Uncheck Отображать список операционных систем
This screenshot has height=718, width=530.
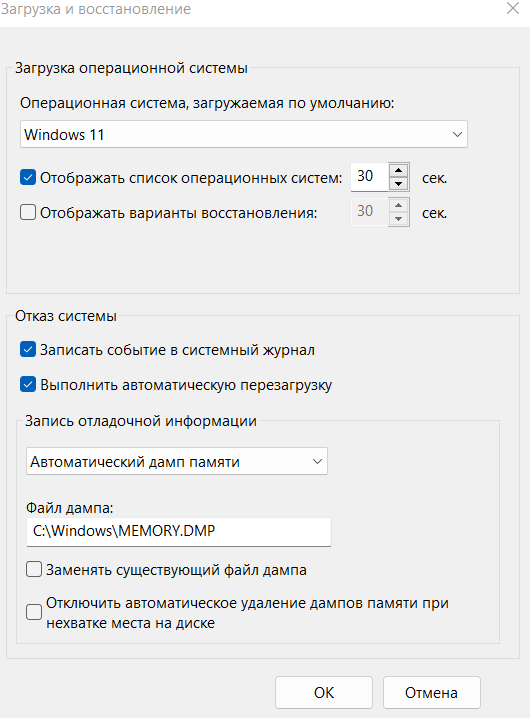pos(28,177)
